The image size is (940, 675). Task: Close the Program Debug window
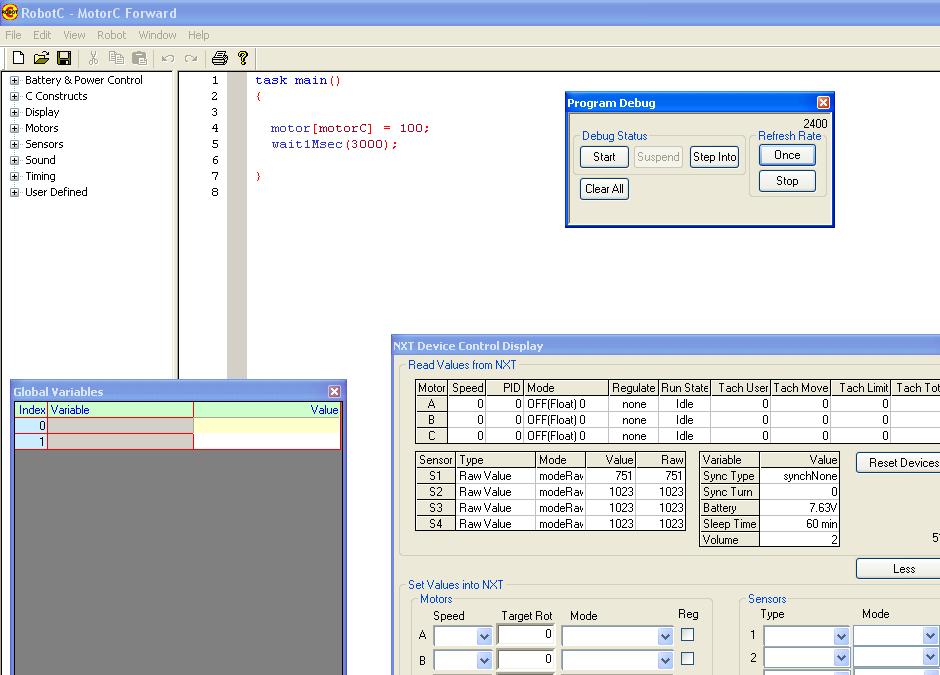click(824, 103)
